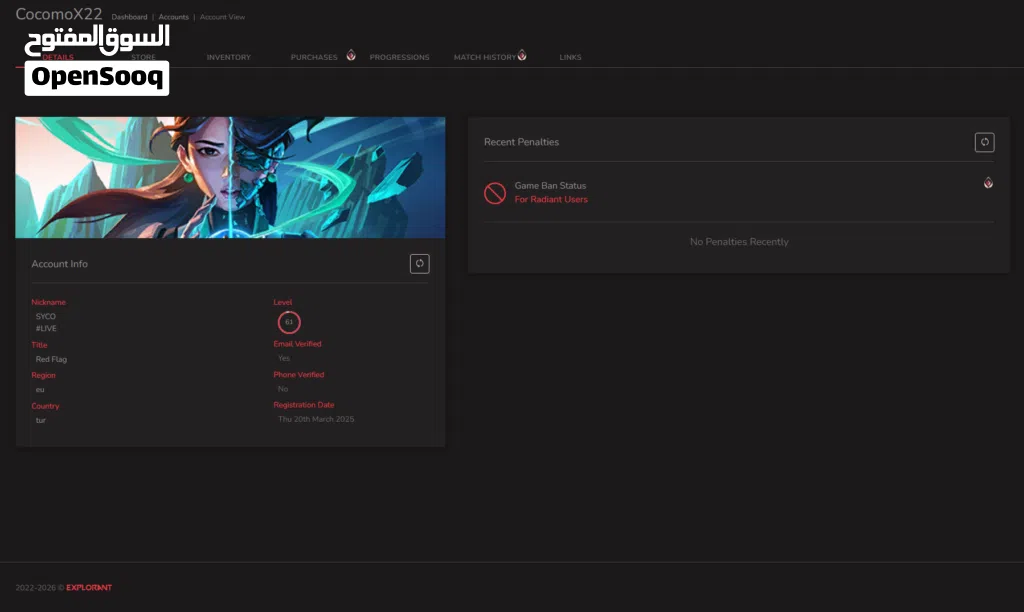Select the #LIVE tag text
Viewport: 1024px width, 612px height.
pyautogui.click(x=46, y=329)
